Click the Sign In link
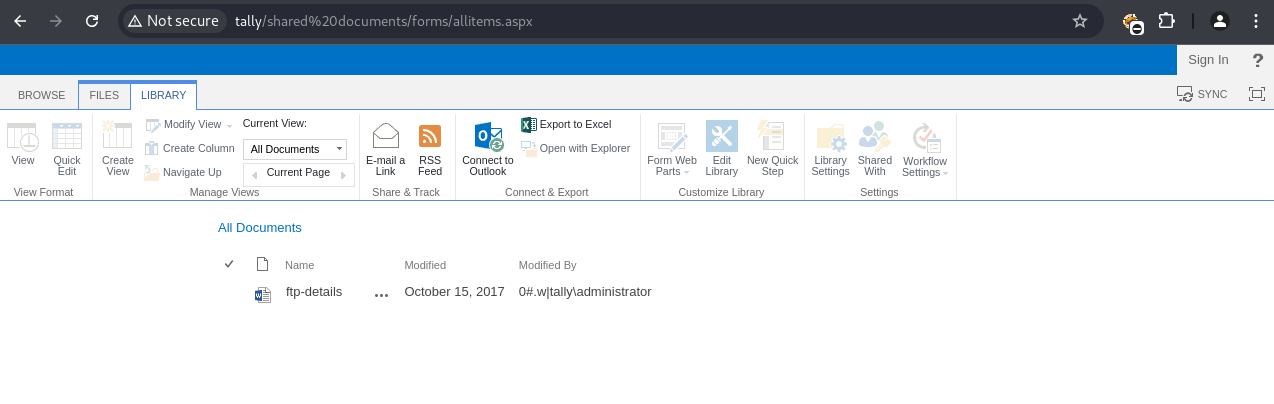1274x404 pixels. (1208, 59)
